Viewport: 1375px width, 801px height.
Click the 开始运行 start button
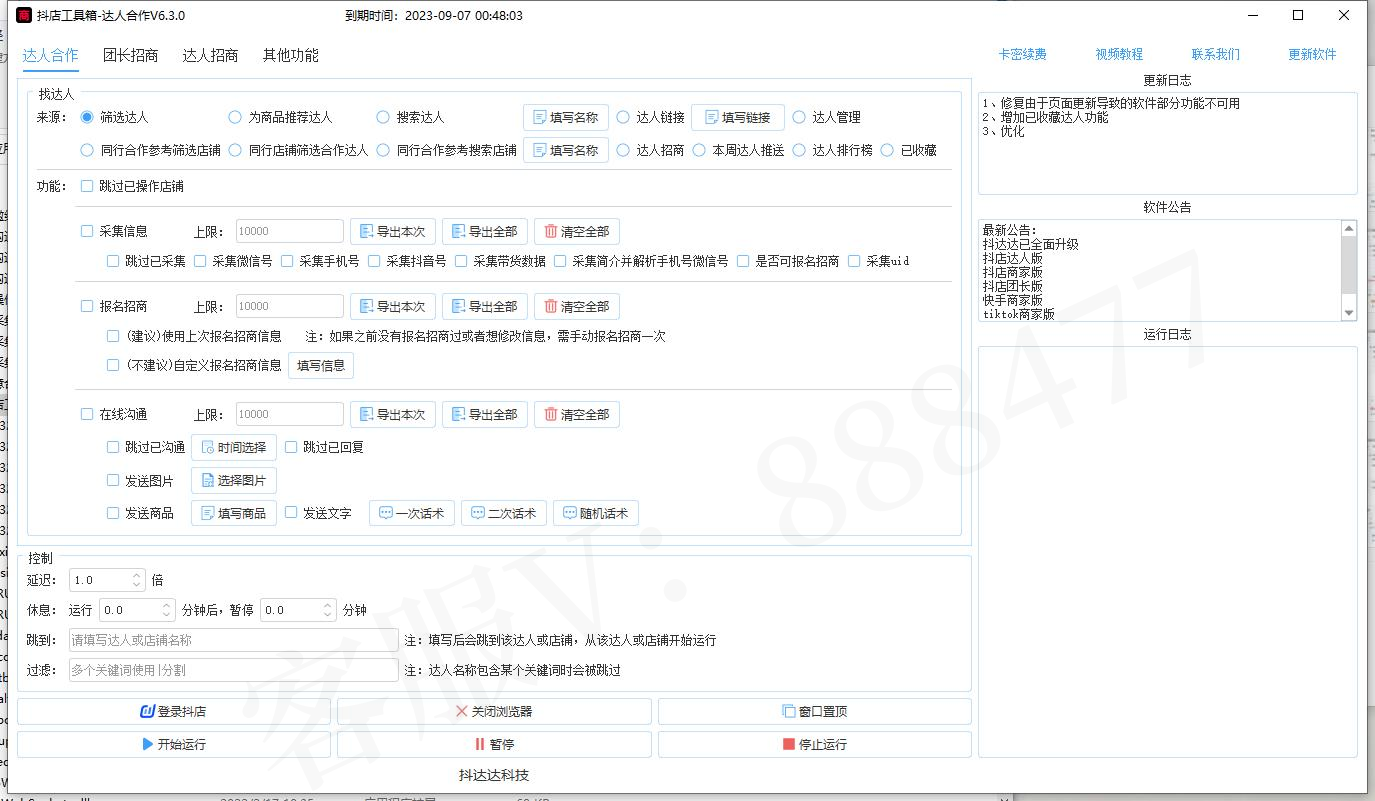(174, 744)
